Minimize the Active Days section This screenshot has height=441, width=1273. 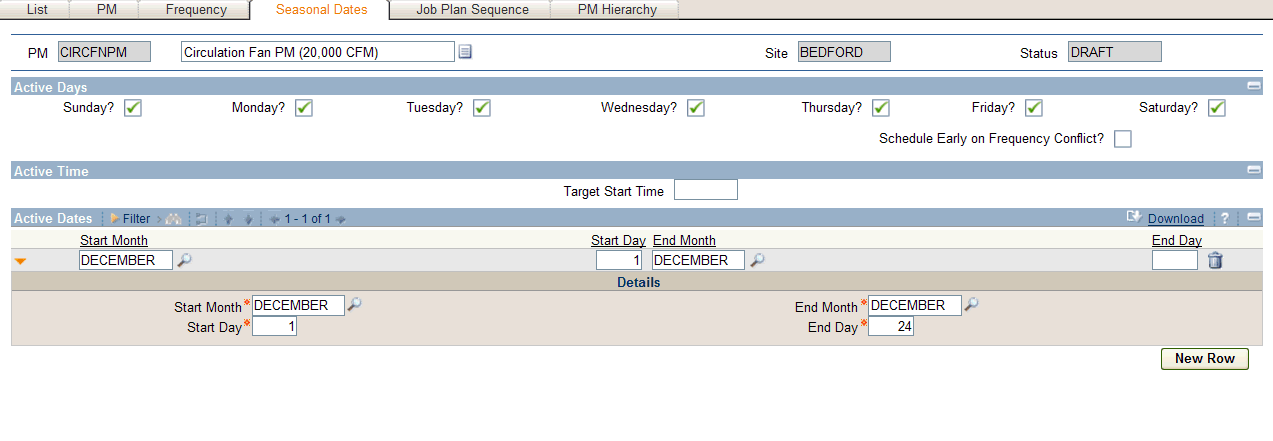click(1254, 87)
